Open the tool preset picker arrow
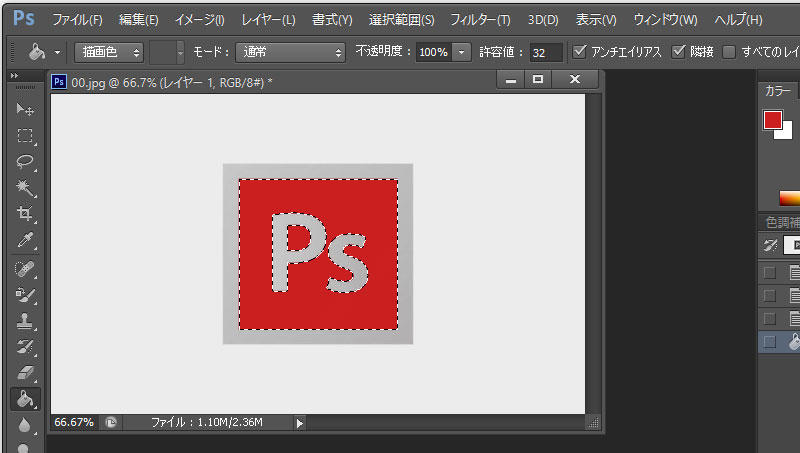This screenshot has height=453, width=800. point(57,52)
